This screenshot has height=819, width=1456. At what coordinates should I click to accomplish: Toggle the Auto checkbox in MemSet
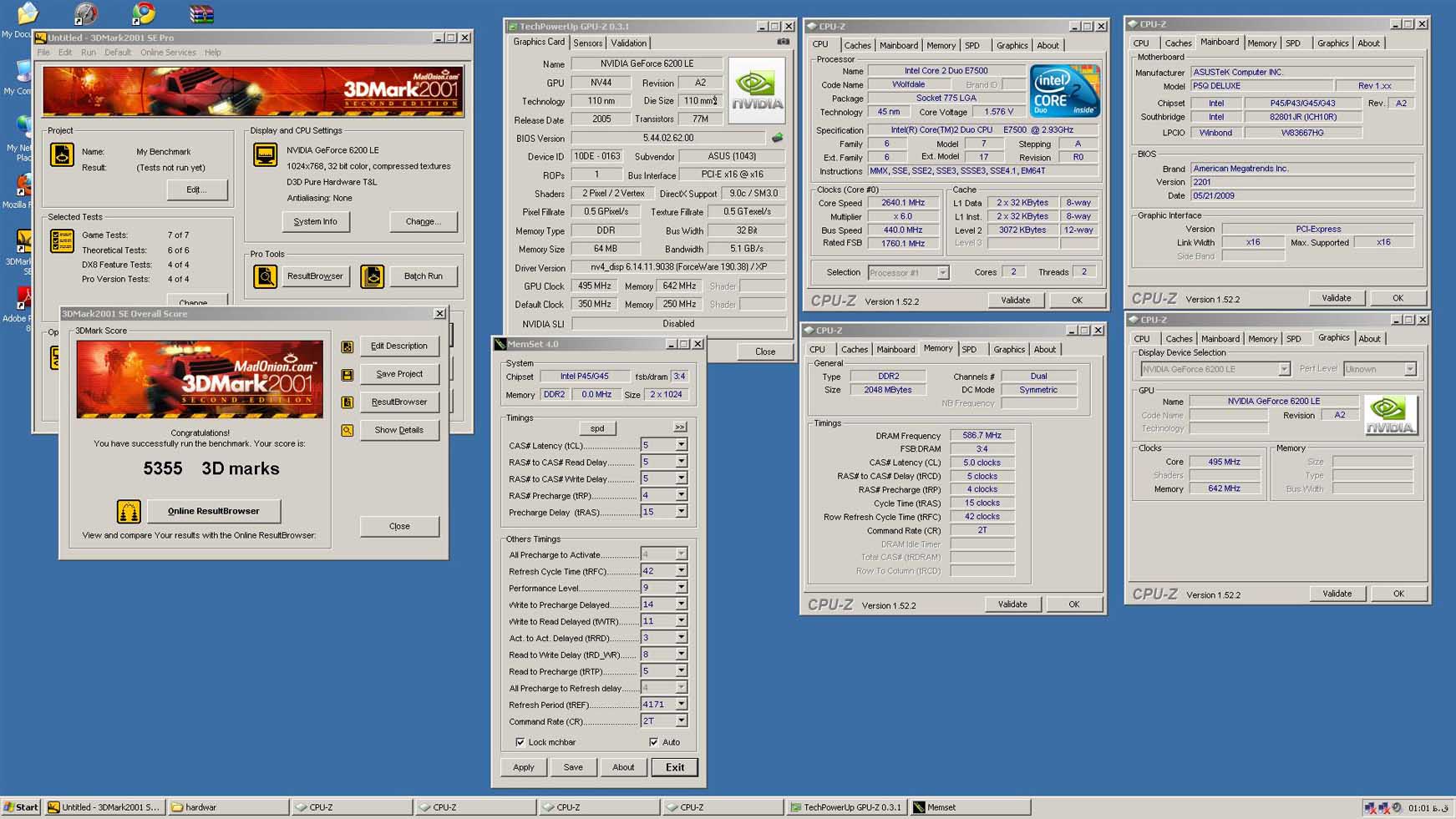pyautogui.click(x=653, y=742)
